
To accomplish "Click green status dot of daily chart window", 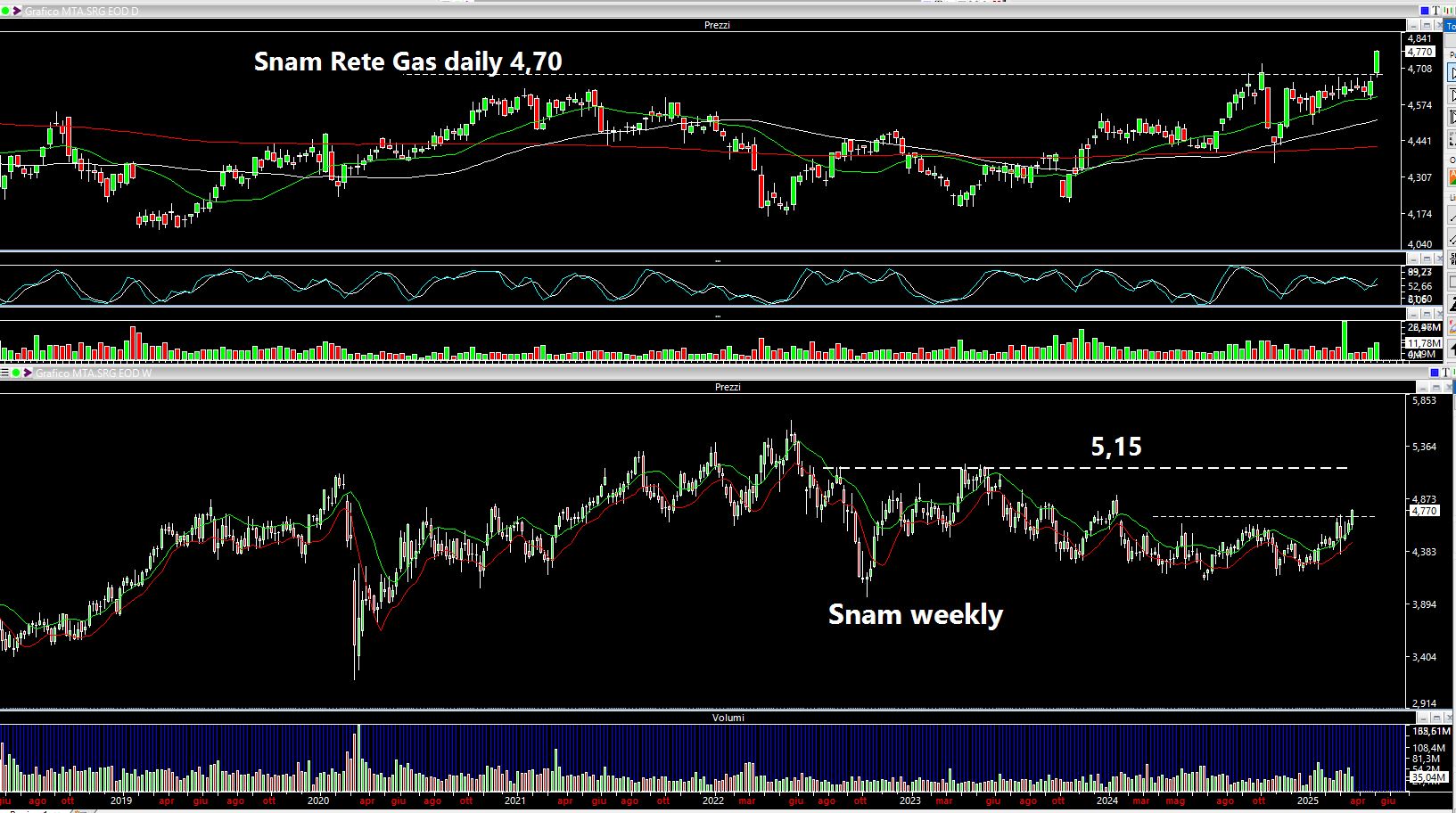I will point(5,11).
